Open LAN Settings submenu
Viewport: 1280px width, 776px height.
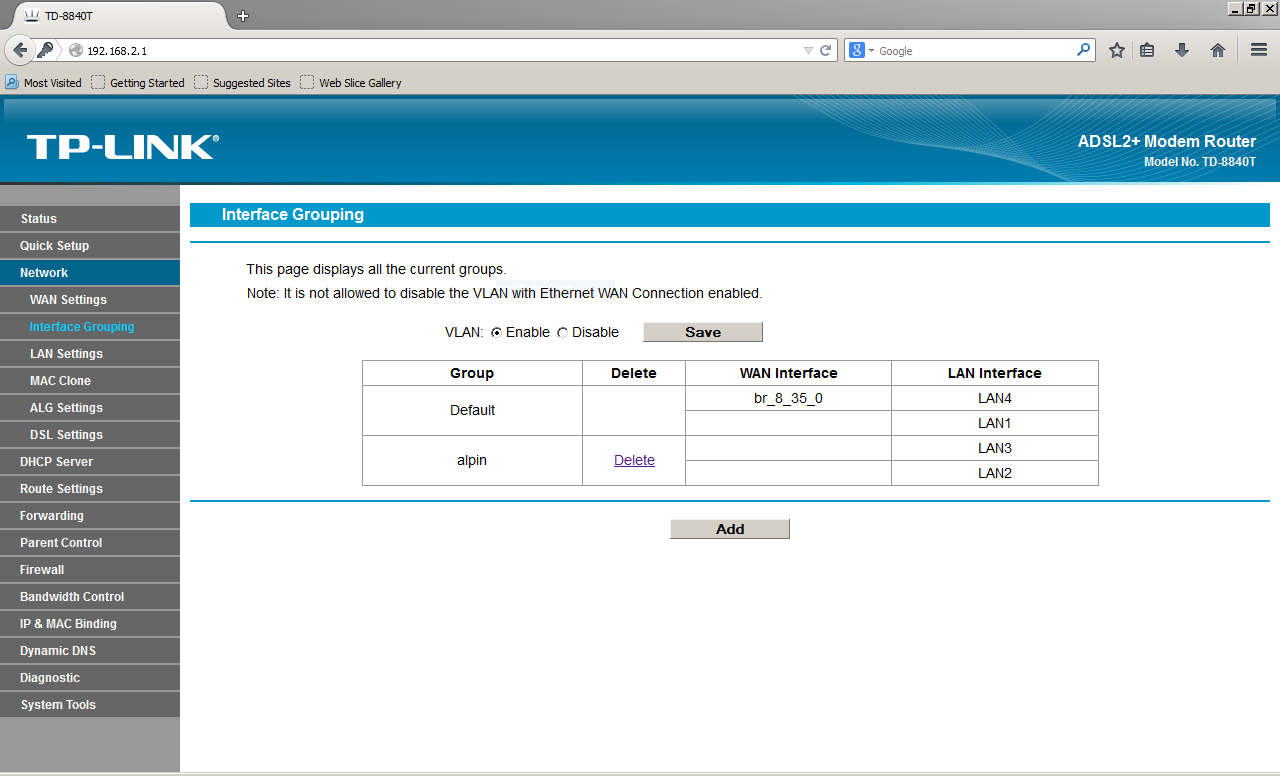tap(90, 354)
